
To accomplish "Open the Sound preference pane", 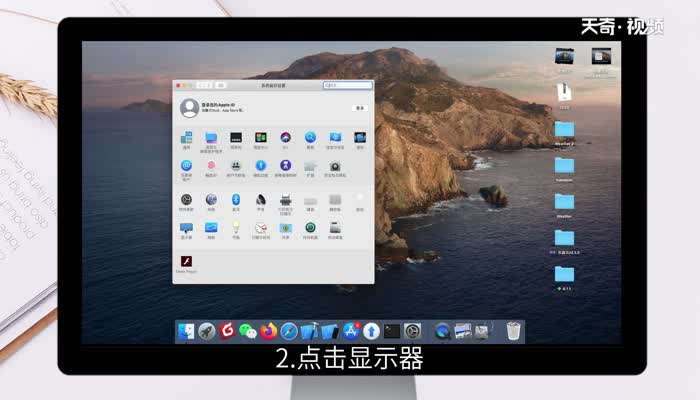I will [x=261, y=200].
